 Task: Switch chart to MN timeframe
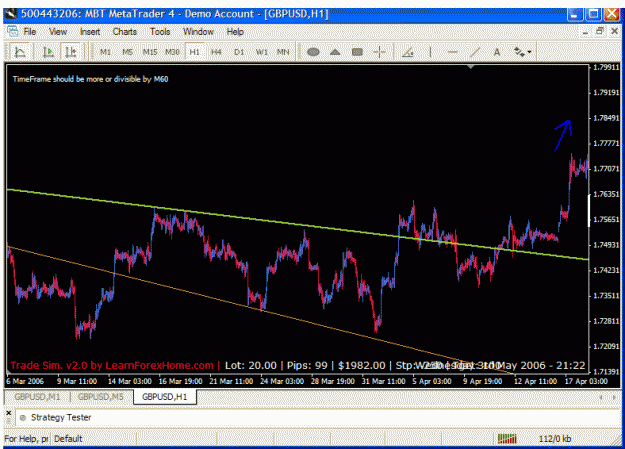(x=283, y=52)
